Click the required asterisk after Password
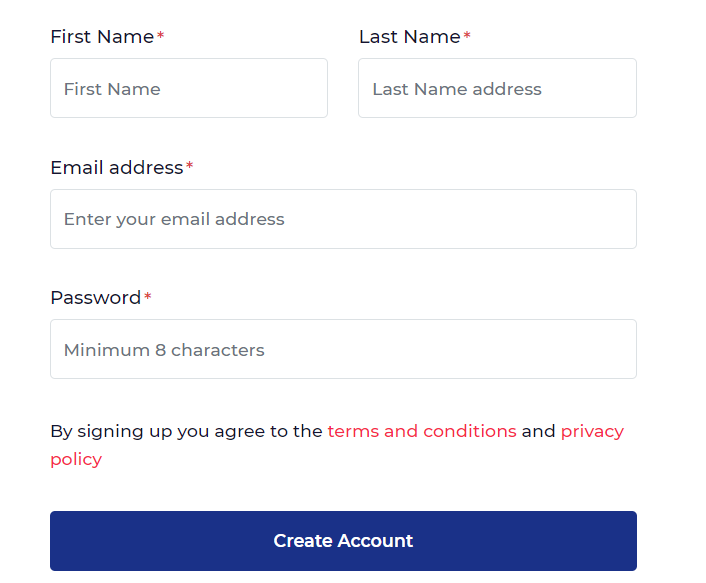The image size is (706, 583). 148,297
